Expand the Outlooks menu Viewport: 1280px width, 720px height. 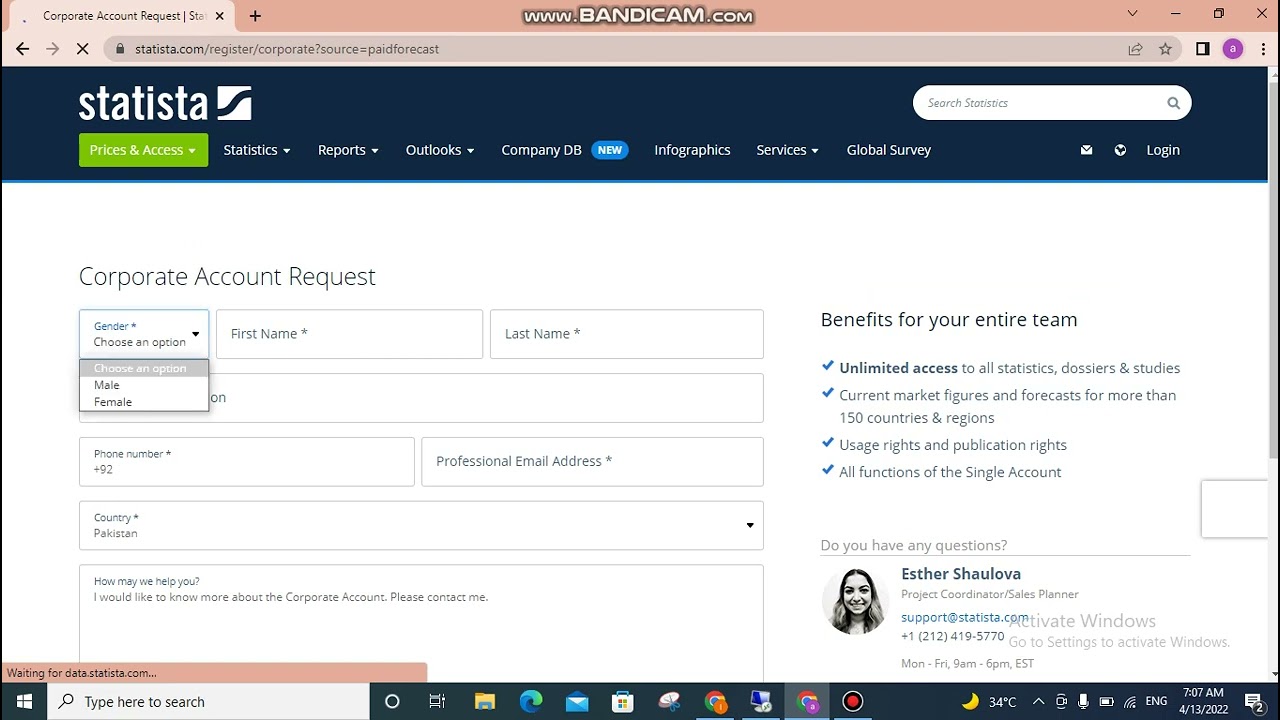[x=440, y=150]
